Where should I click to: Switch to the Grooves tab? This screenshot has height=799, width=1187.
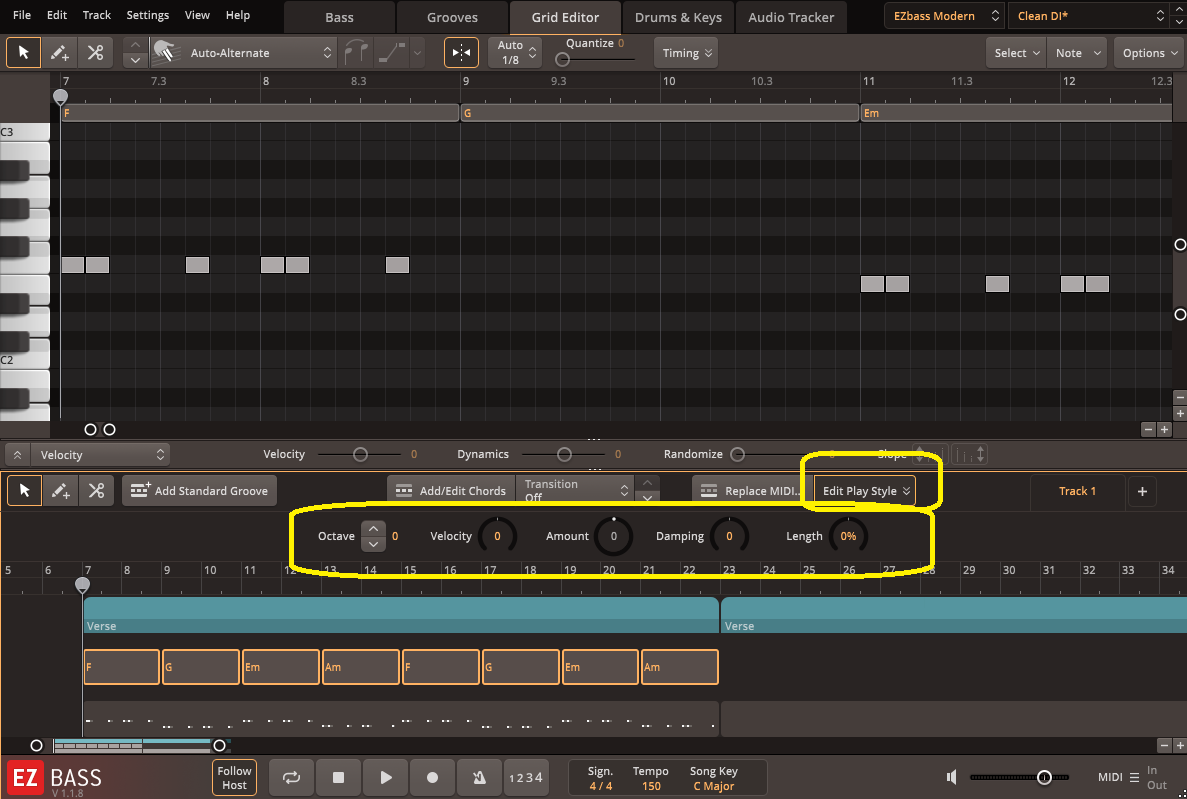tap(452, 17)
